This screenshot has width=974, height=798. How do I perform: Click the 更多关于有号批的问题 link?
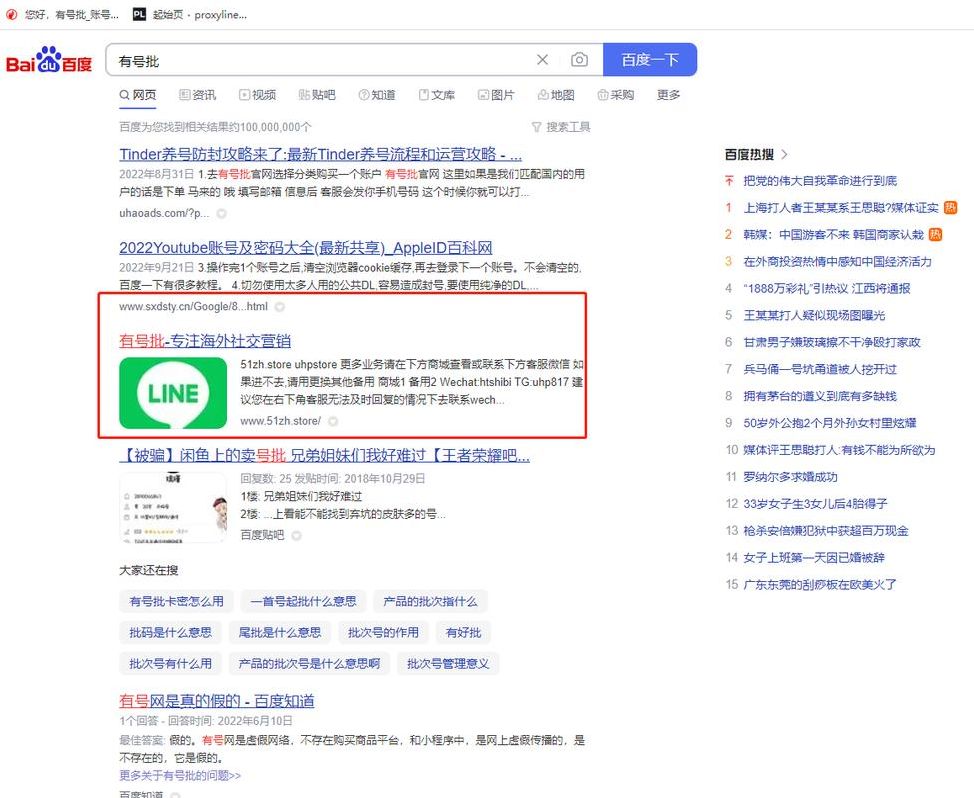click(180, 775)
